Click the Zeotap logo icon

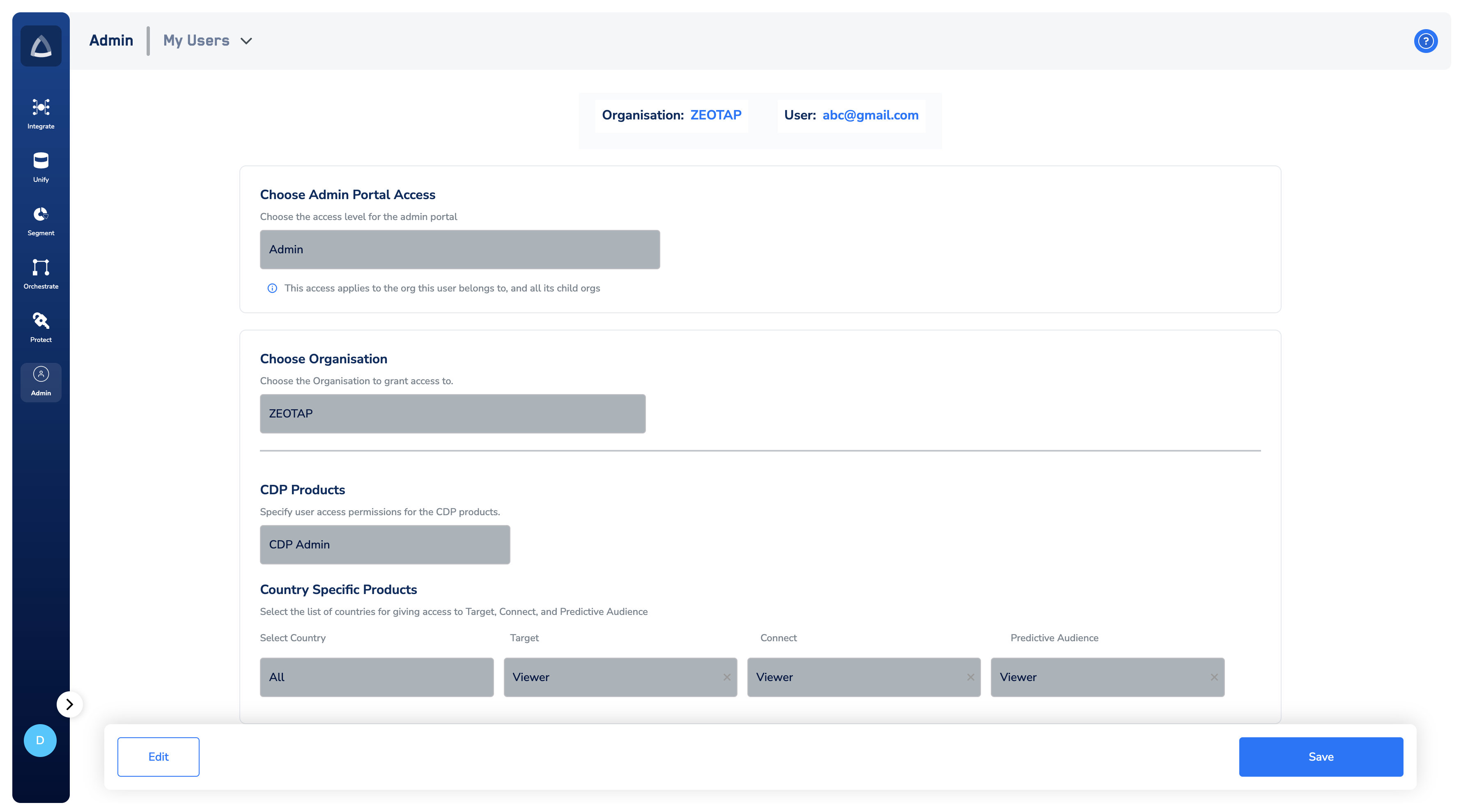tap(41, 46)
